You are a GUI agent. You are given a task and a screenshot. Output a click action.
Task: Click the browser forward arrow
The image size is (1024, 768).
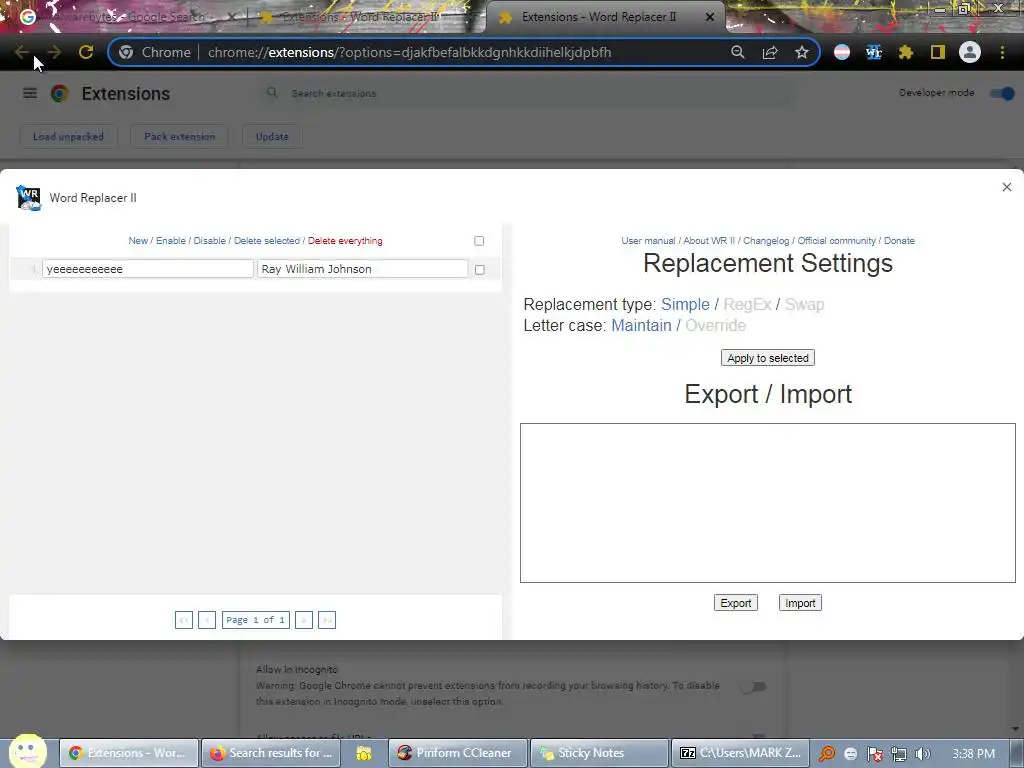54,52
